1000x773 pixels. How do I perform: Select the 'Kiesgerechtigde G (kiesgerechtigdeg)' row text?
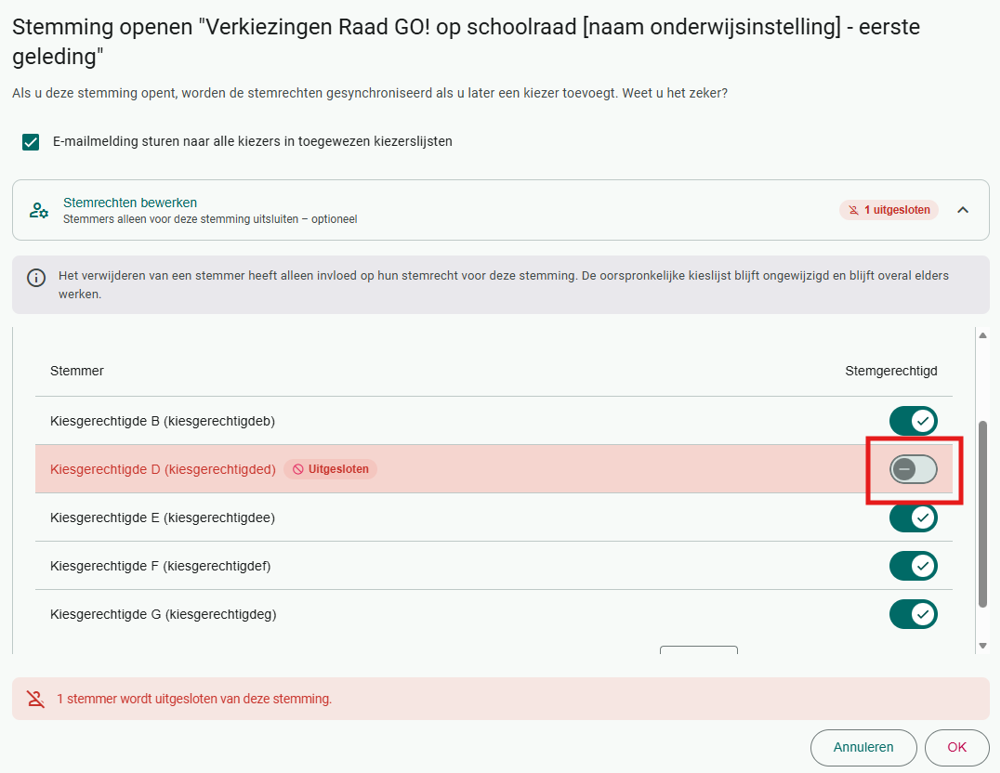point(163,614)
